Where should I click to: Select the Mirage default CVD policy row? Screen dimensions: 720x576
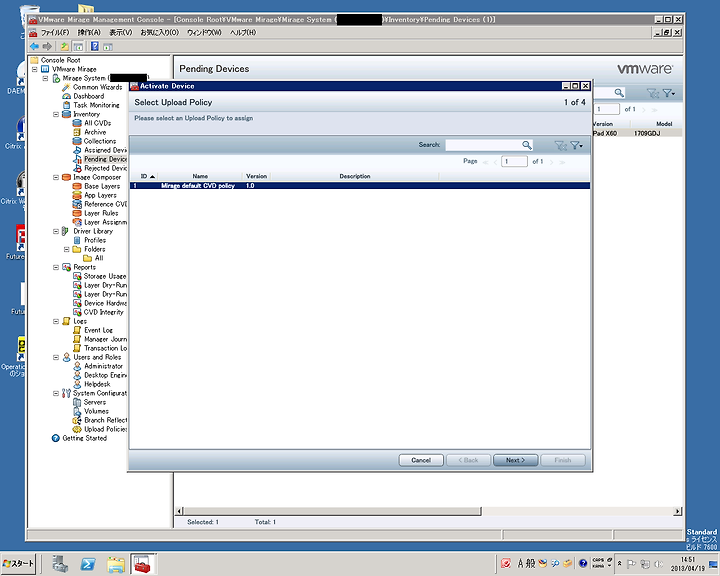pyautogui.click(x=360, y=186)
